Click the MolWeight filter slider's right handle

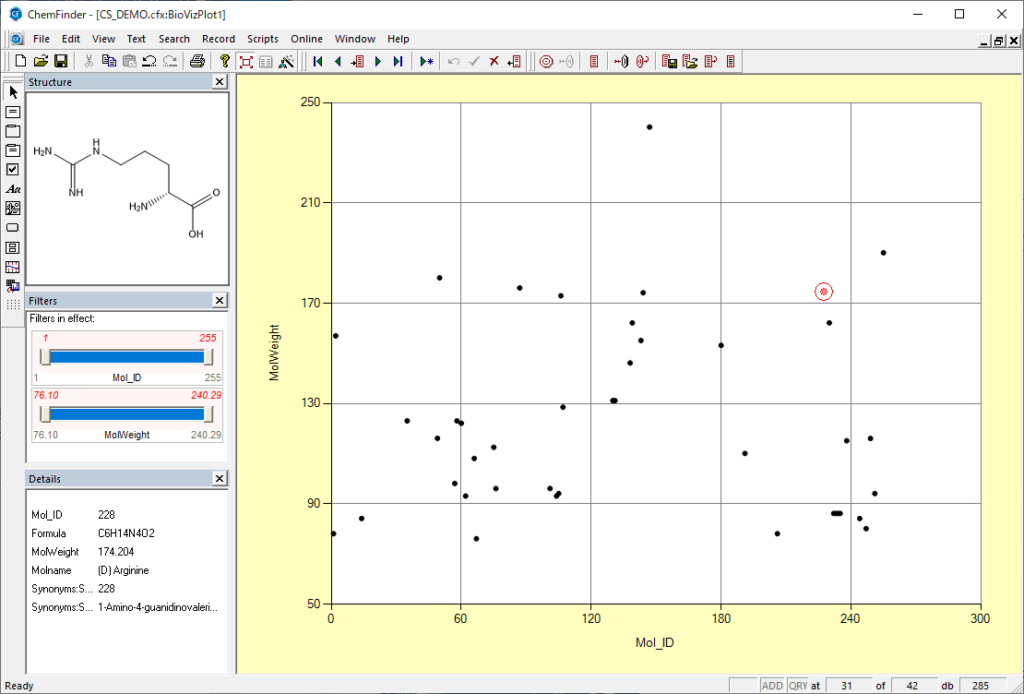pyautogui.click(x=208, y=414)
